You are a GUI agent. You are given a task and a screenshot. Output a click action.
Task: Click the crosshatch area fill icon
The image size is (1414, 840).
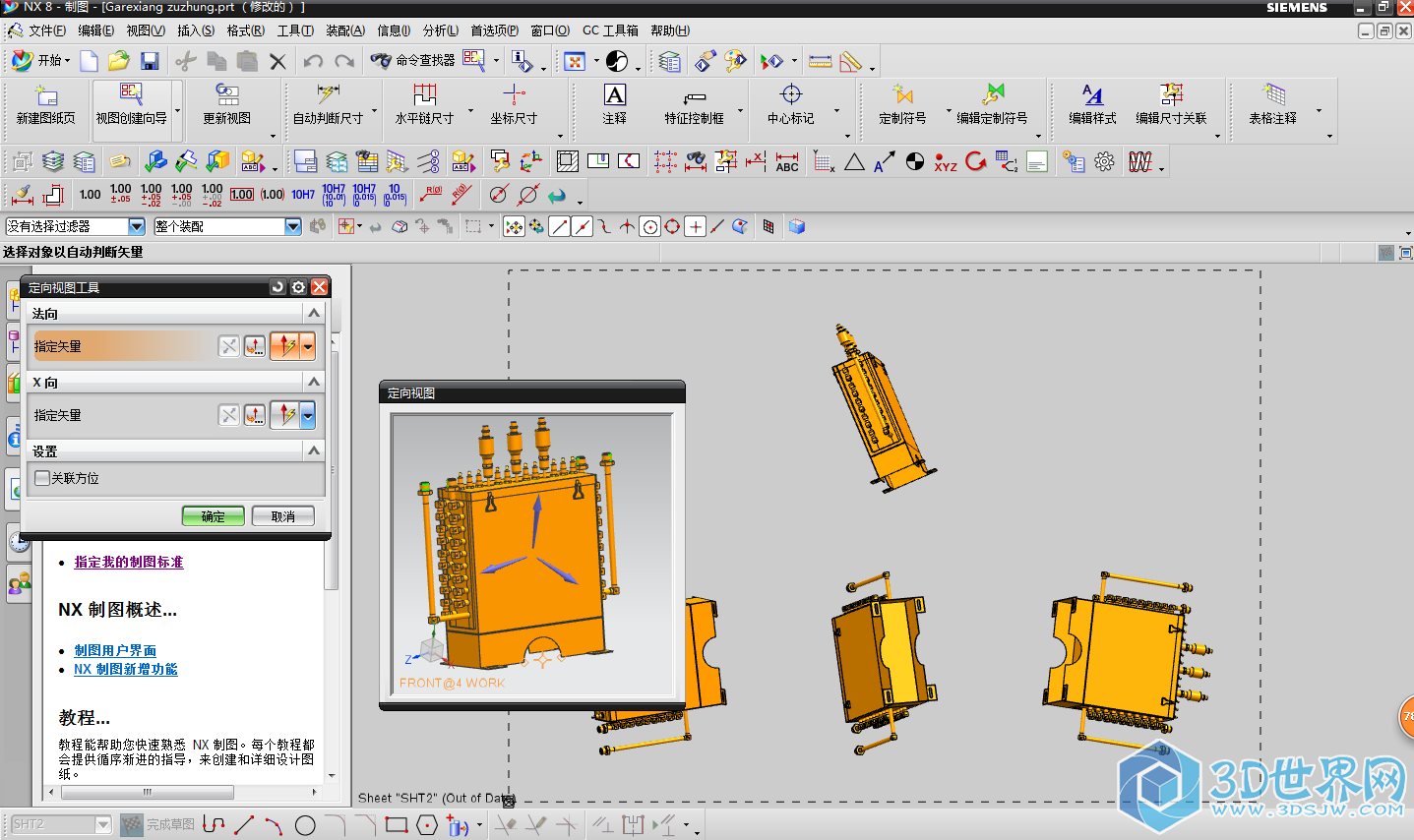[x=567, y=161]
